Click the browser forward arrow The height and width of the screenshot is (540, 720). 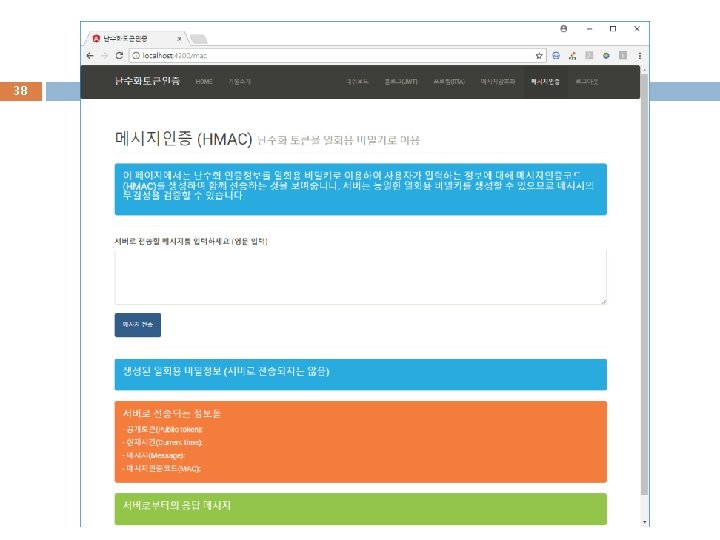[105, 56]
